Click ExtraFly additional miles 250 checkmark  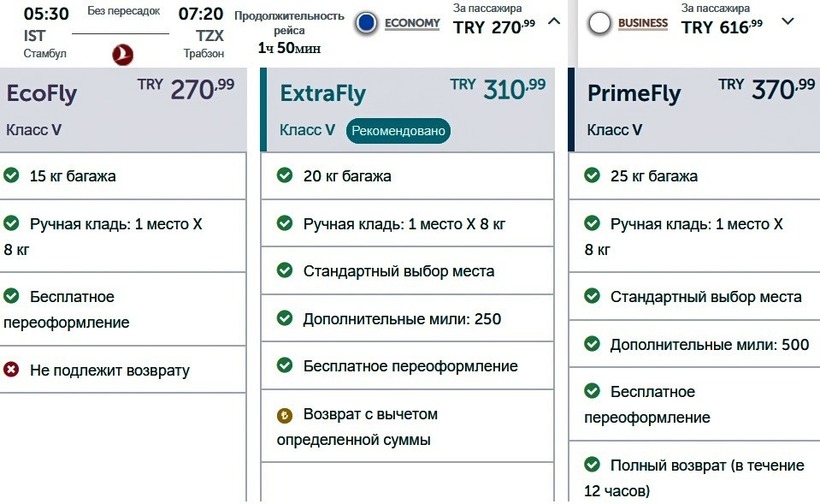[284, 319]
